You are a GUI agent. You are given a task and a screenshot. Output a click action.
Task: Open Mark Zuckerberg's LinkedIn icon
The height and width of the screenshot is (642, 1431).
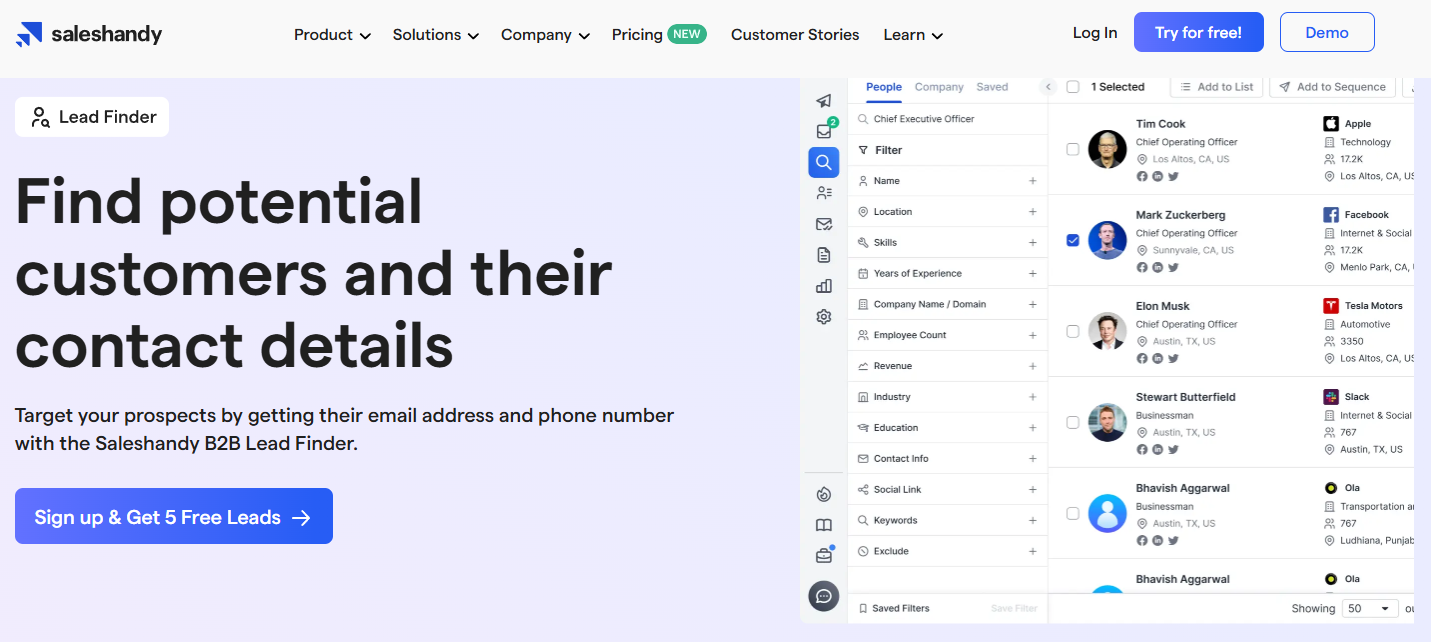(1157, 267)
